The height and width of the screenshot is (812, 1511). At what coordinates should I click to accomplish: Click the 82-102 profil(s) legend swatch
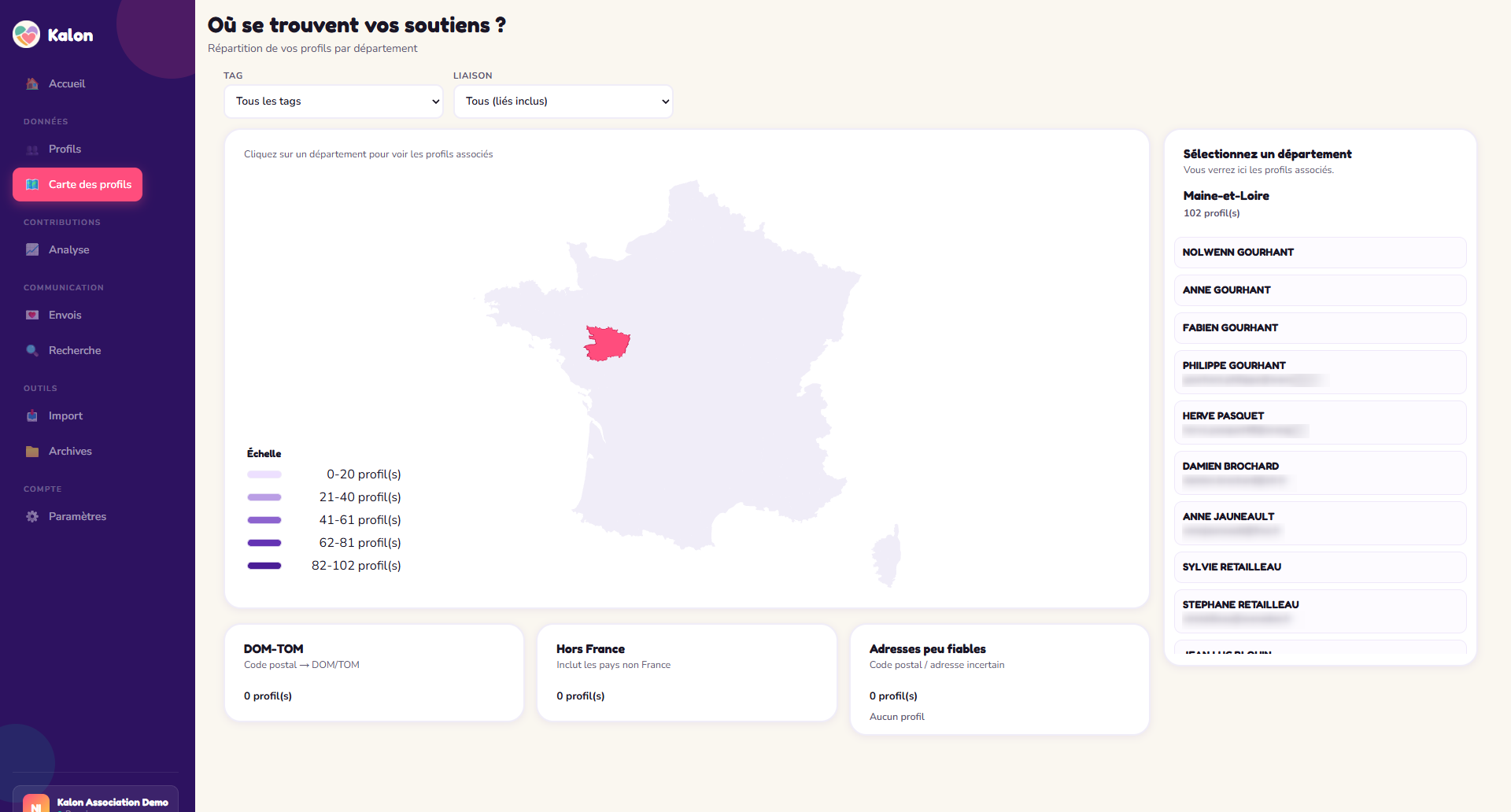click(x=264, y=566)
